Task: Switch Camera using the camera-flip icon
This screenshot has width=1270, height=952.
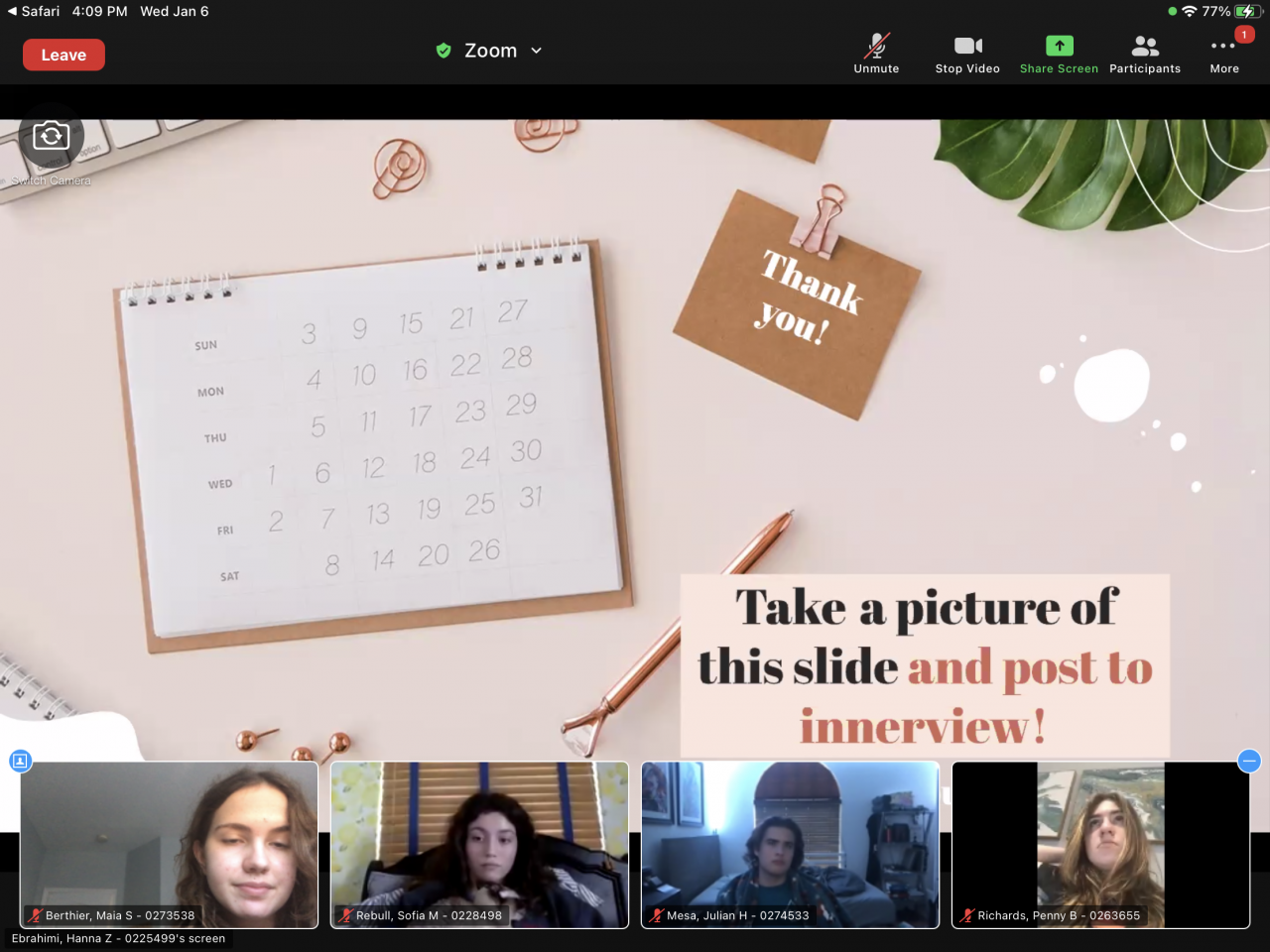Action: (51, 136)
